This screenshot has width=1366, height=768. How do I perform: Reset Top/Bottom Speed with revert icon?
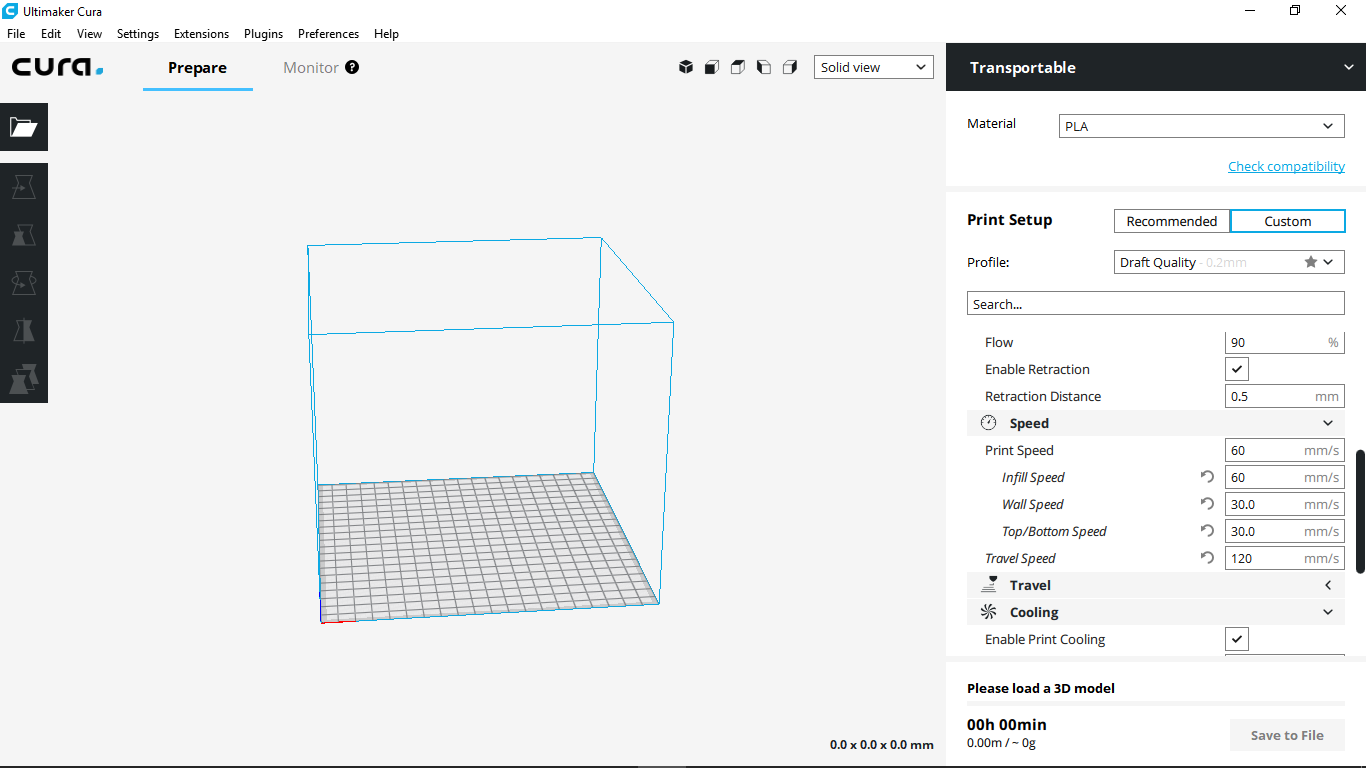[x=1207, y=531]
